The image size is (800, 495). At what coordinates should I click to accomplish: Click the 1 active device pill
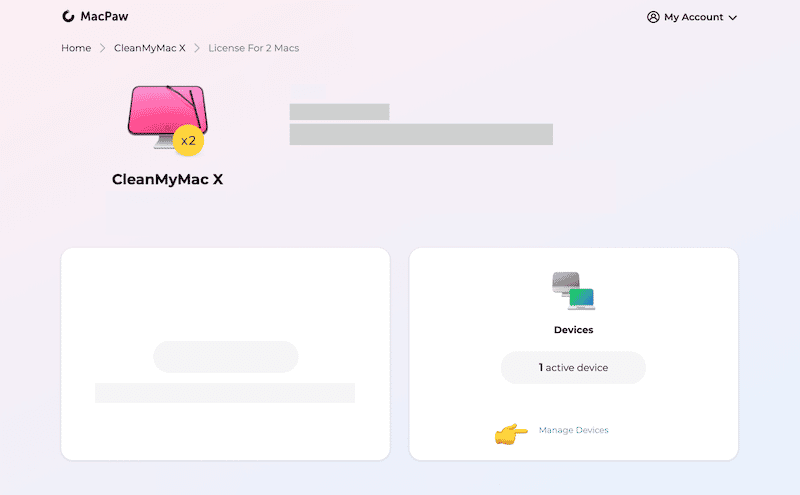(x=573, y=367)
